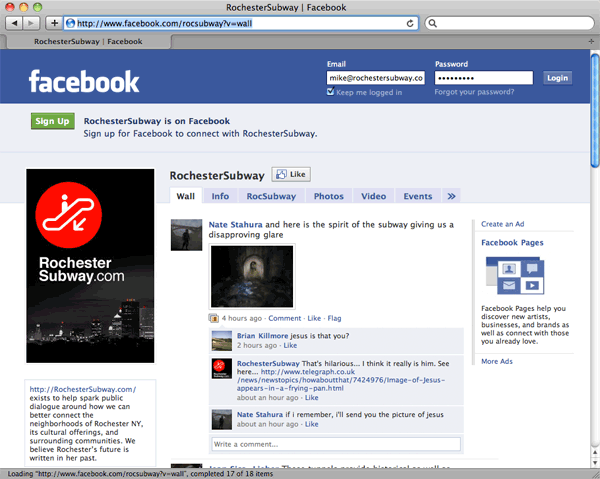
Task: Add bookmark with the plus button
Action: coord(54,23)
